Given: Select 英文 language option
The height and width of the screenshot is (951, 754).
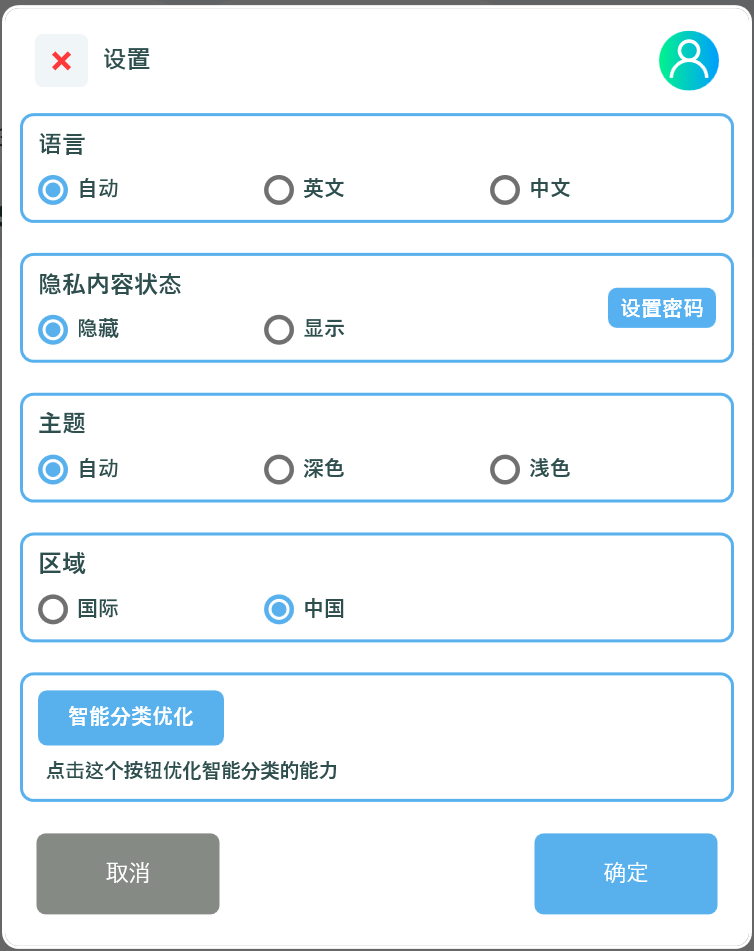Looking at the screenshot, I should pyautogui.click(x=279, y=189).
